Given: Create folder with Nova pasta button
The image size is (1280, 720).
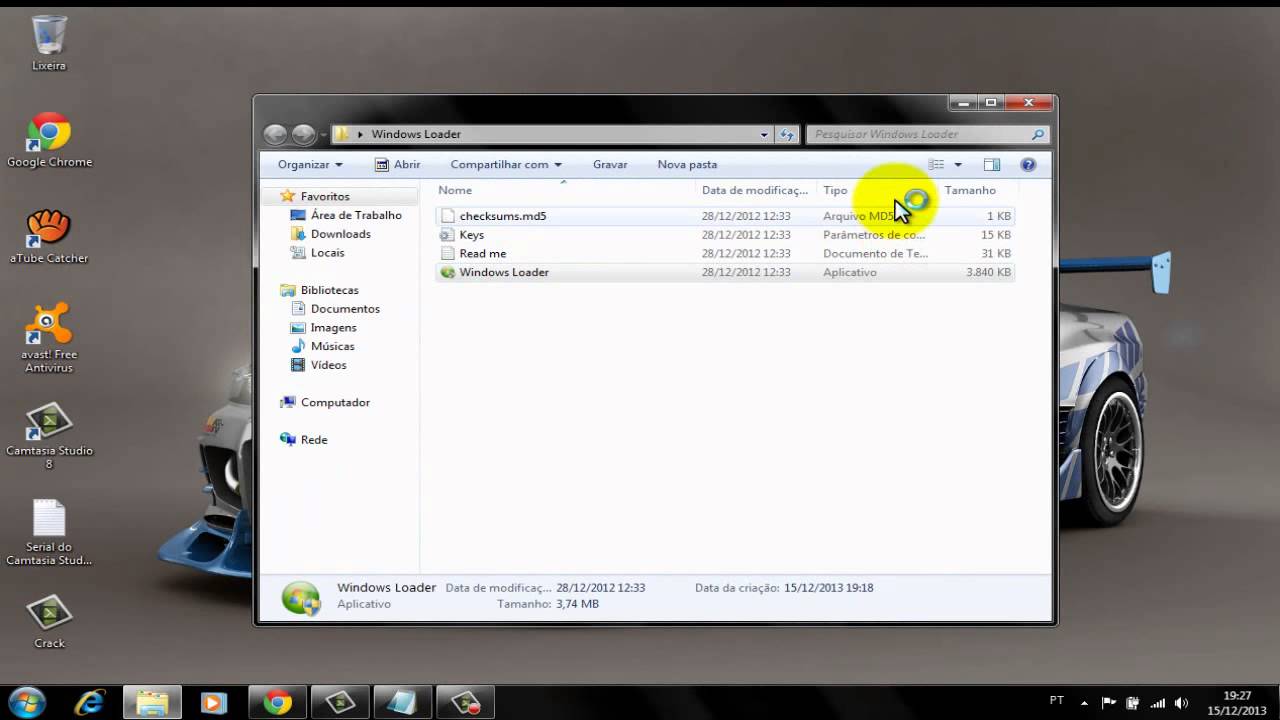Looking at the screenshot, I should coord(687,165).
